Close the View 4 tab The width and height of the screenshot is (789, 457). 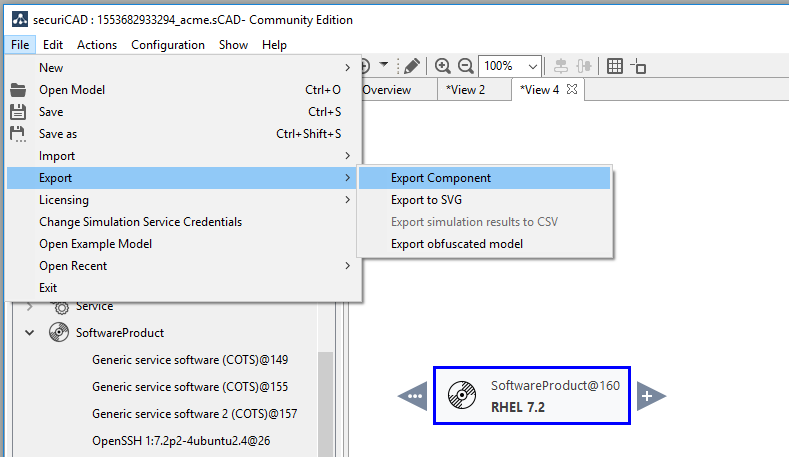click(x=572, y=89)
